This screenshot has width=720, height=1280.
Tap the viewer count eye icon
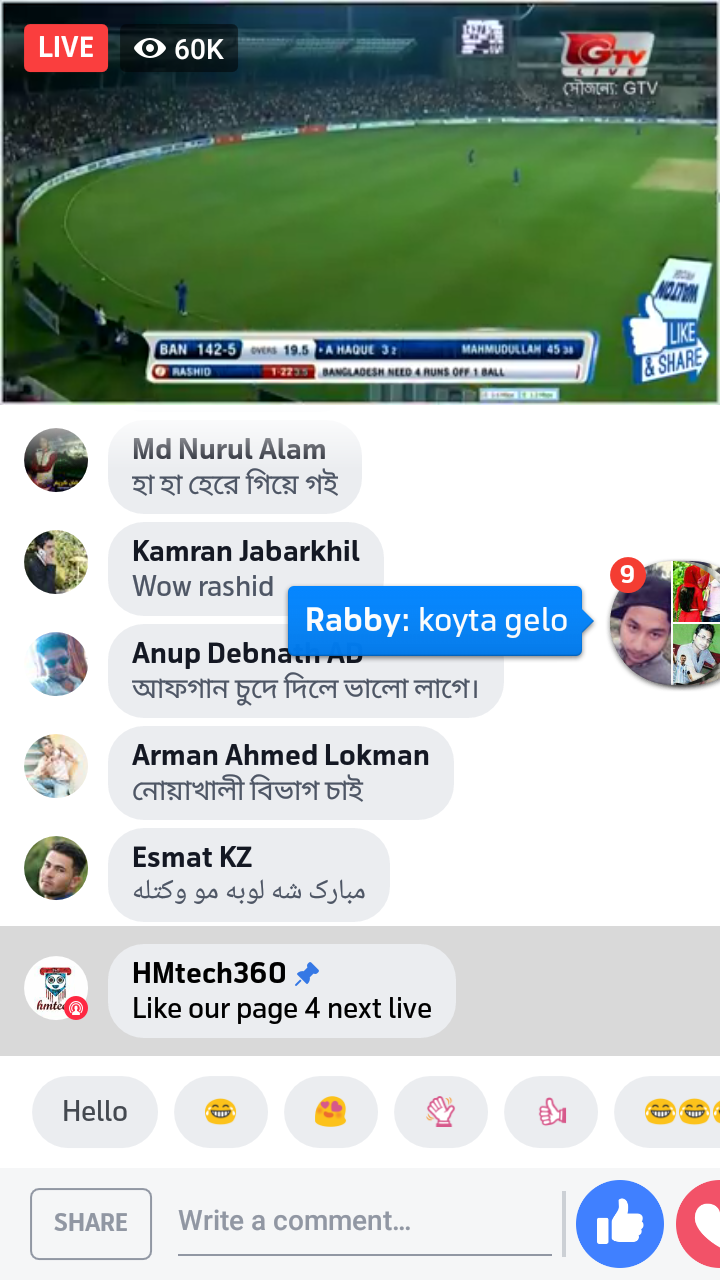click(x=149, y=48)
